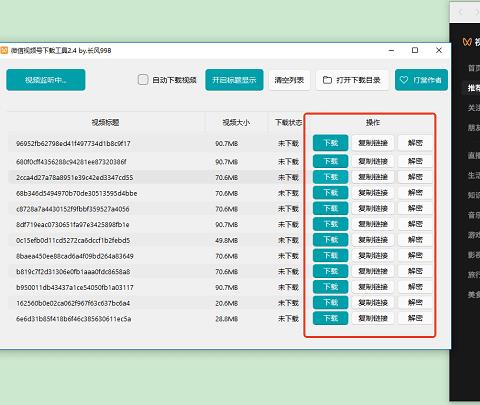Download the 28.8MB video in row 6e6d31b8
Image resolution: width=480 pixels, height=405 pixels.
pyautogui.click(x=331, y=318)
